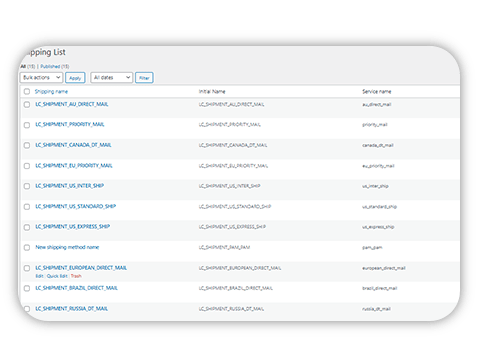Sort by Shipping name column header

click(51, 91)
